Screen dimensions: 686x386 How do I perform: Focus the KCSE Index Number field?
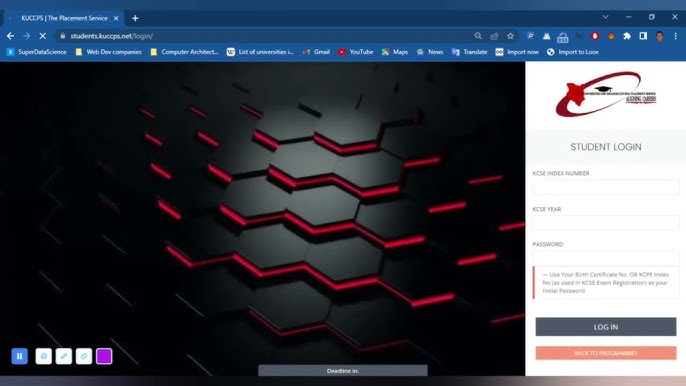[x=606, y=187]
